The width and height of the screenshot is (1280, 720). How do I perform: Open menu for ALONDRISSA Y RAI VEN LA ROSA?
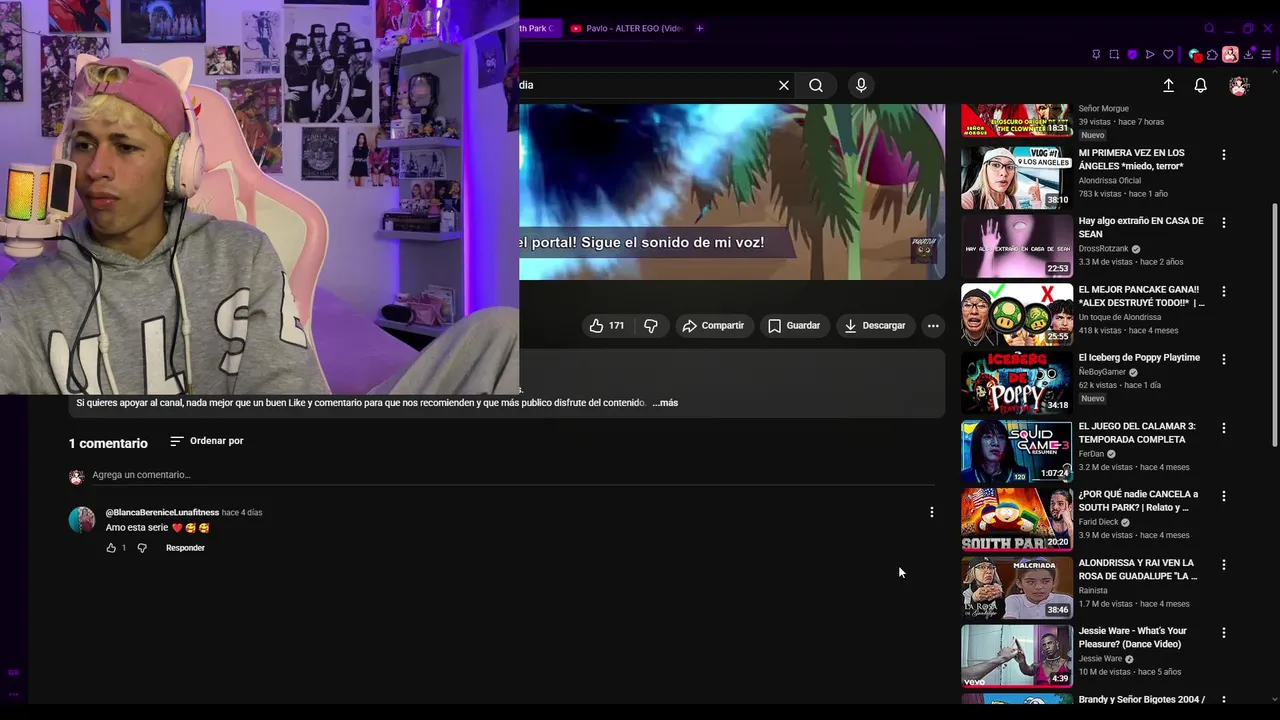pyautogui.click(x=1223, y=565)
